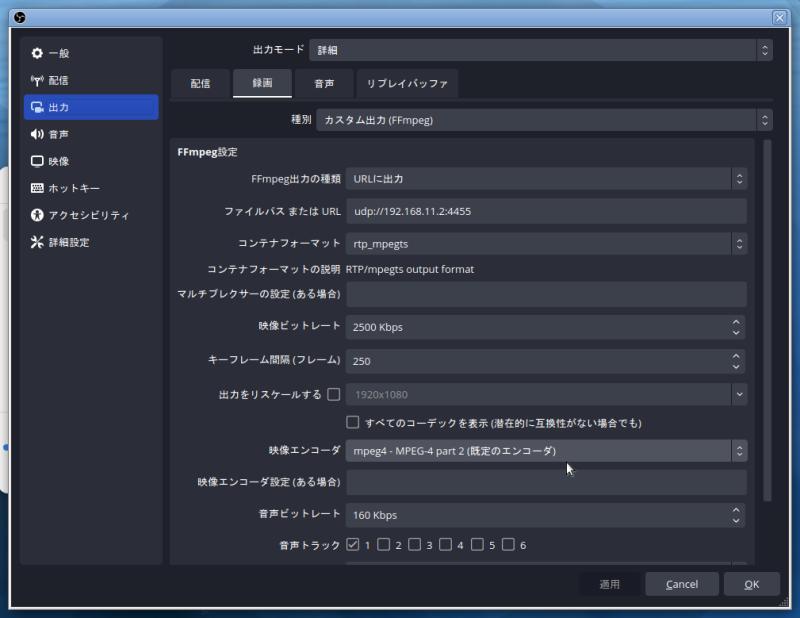Increase 映像ビットレート using the stepper

tap(737, 322)
